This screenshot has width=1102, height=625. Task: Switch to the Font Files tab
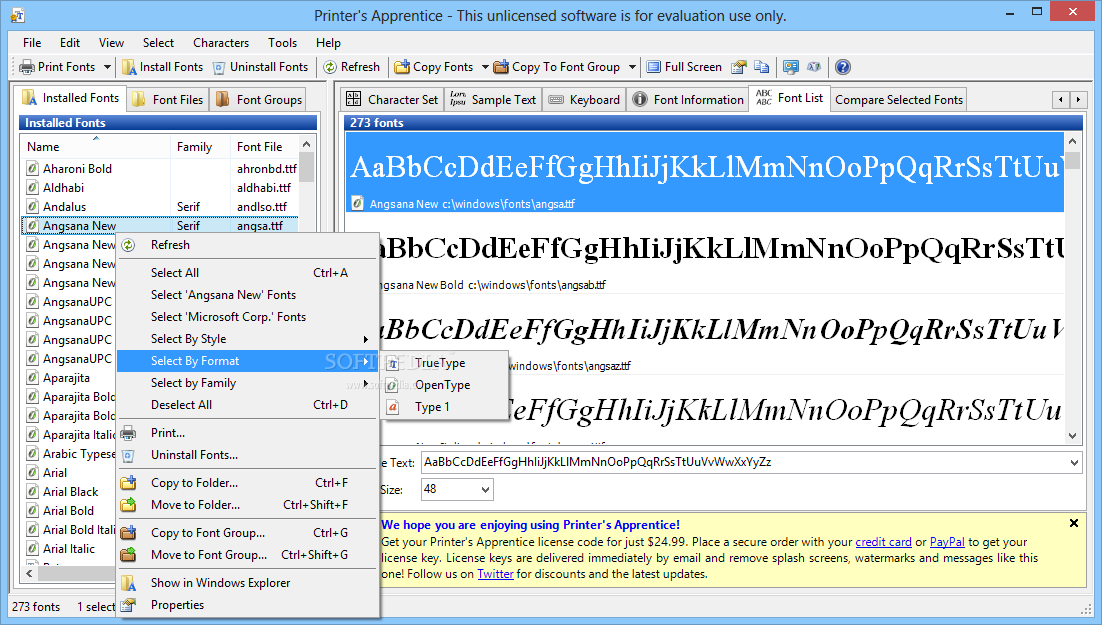coord(169,100)
